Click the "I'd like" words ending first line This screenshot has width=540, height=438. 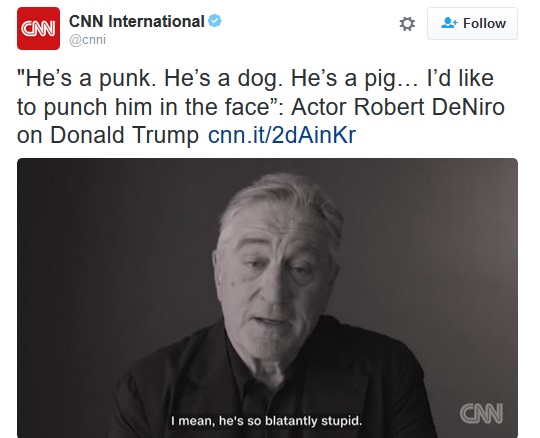click(460, 78)
